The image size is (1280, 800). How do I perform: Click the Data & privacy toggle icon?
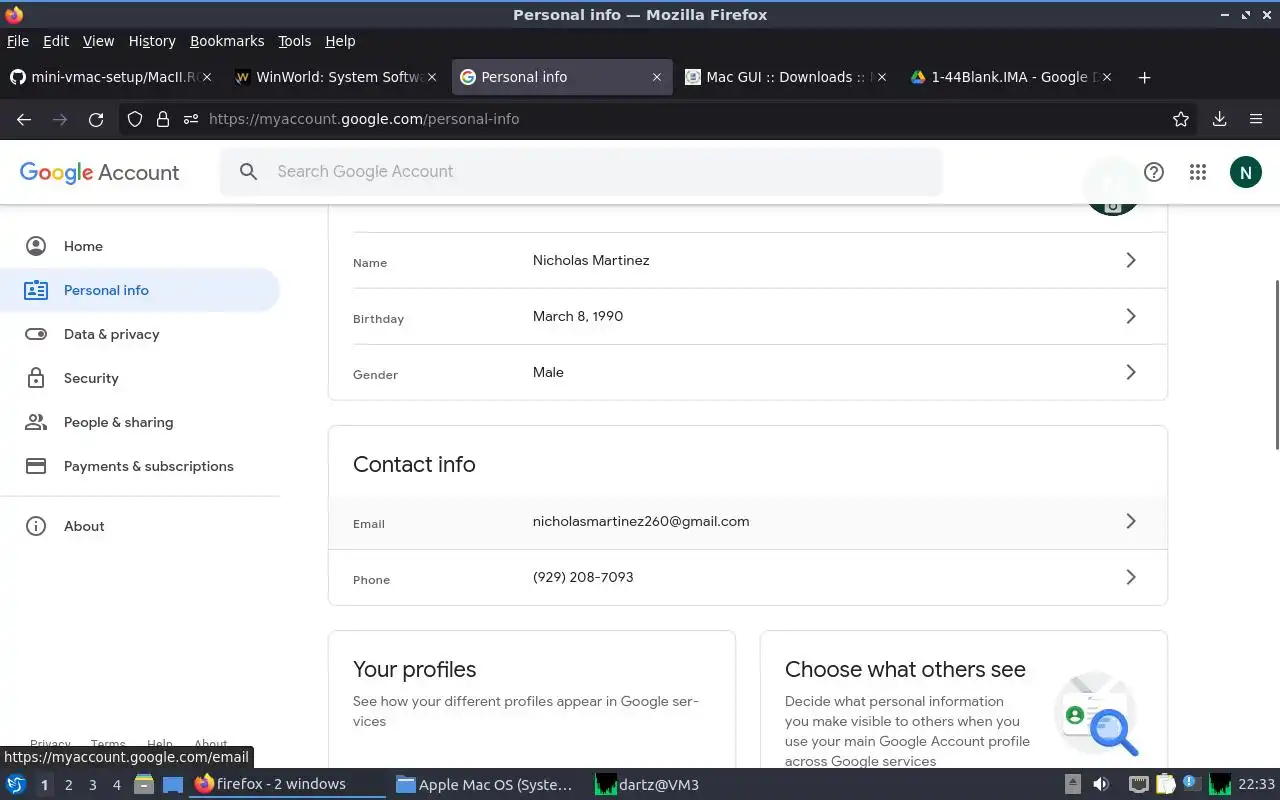36,334
